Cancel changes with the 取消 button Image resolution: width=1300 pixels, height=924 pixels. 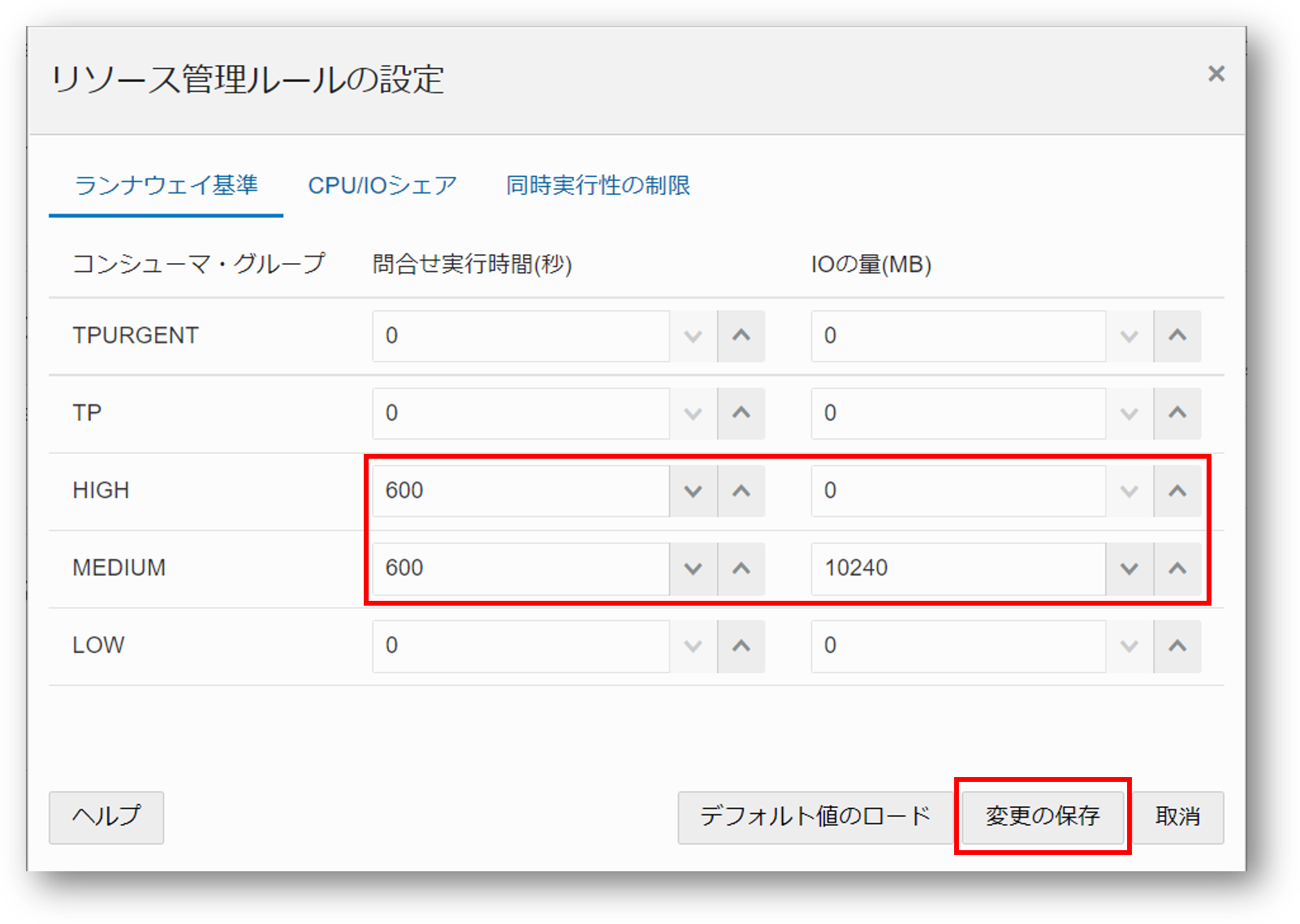[1178, 817]
